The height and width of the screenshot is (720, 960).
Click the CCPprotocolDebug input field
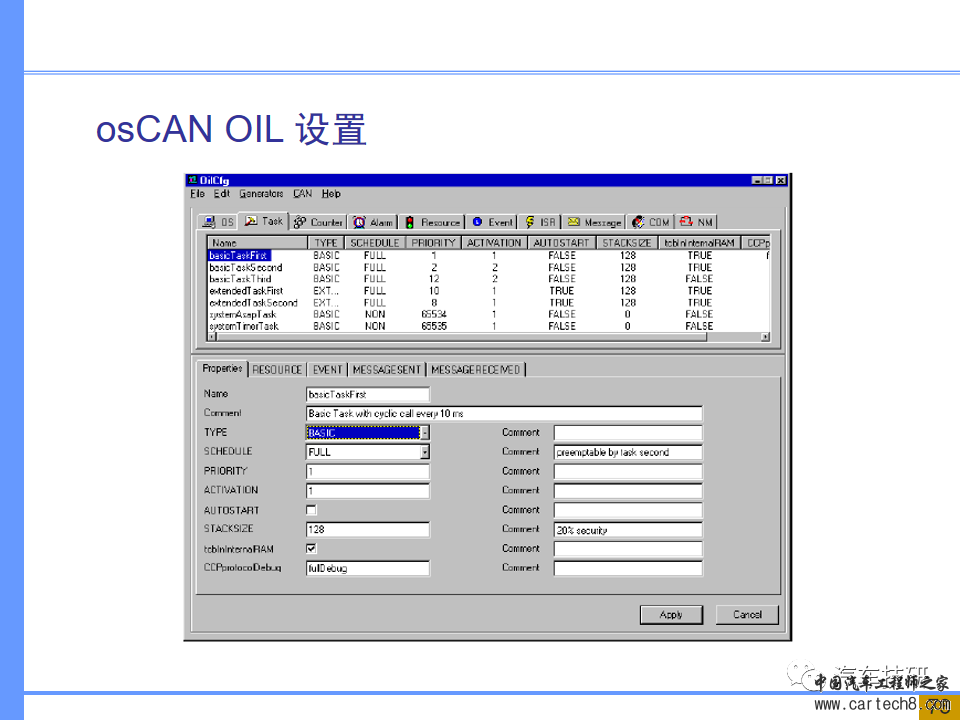click(368, 568)
